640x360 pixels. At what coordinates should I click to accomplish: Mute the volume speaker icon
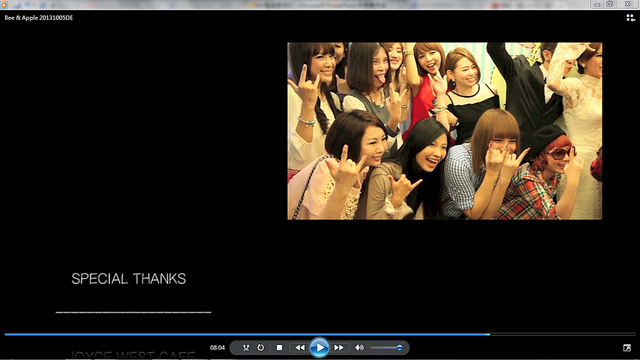point(359,348)
